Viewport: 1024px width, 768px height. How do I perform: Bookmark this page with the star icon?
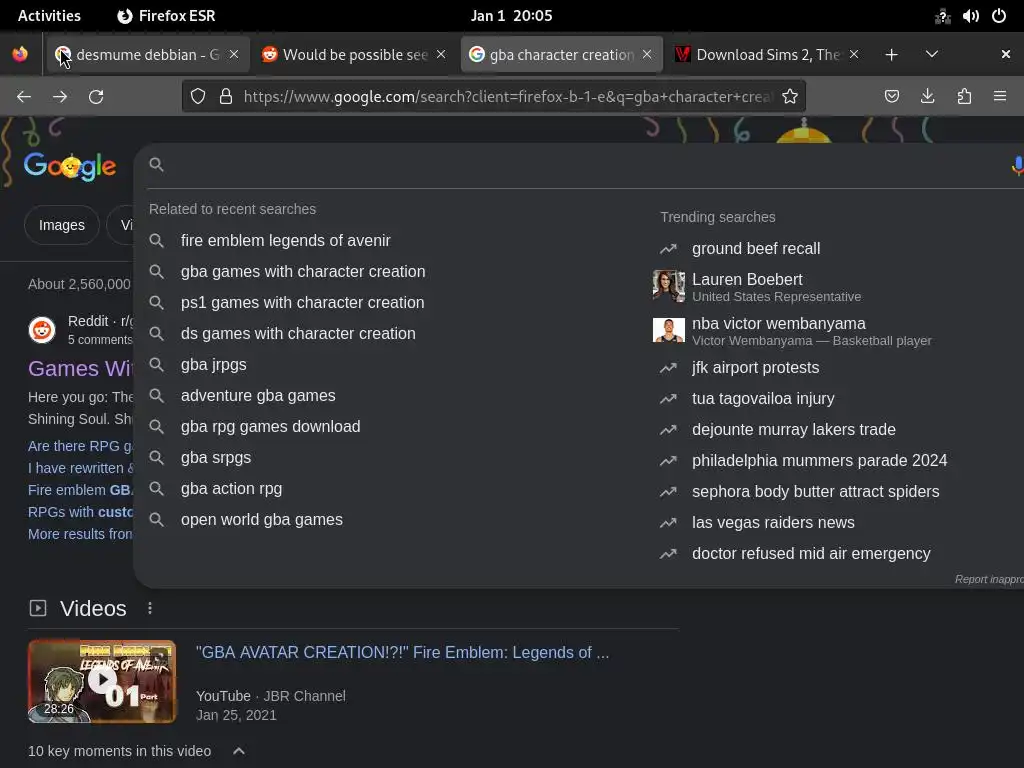pos(790,97)
